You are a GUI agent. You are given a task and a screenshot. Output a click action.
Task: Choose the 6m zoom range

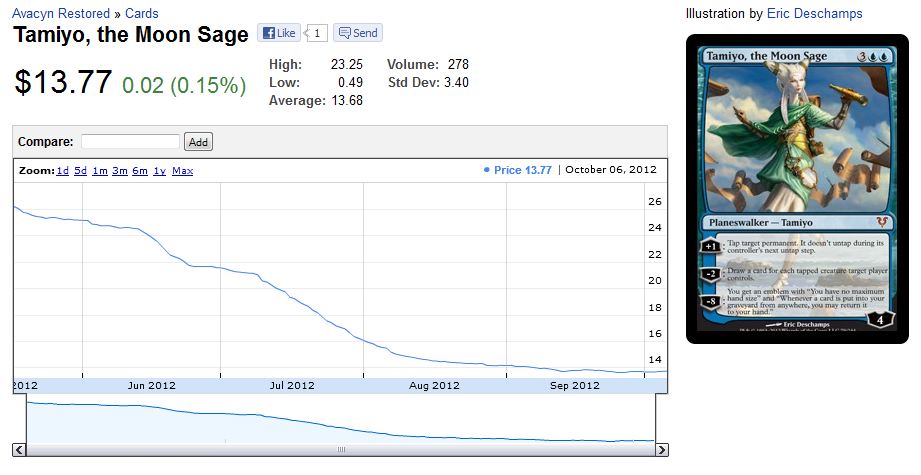pos(139,171)
